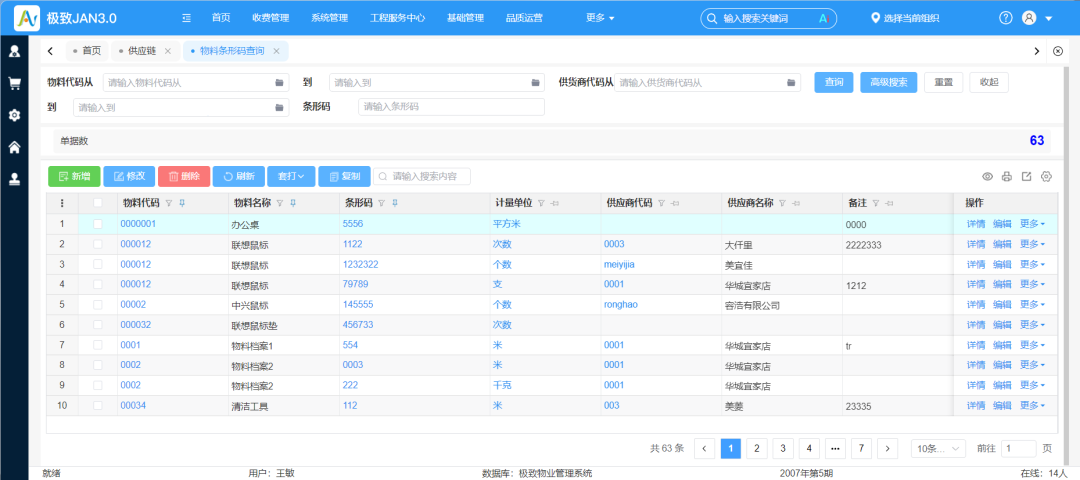Check the row 5 中兴鼠标 checkbox
The height and width of the screenshot is (480, 1080).
coord(98,304)
